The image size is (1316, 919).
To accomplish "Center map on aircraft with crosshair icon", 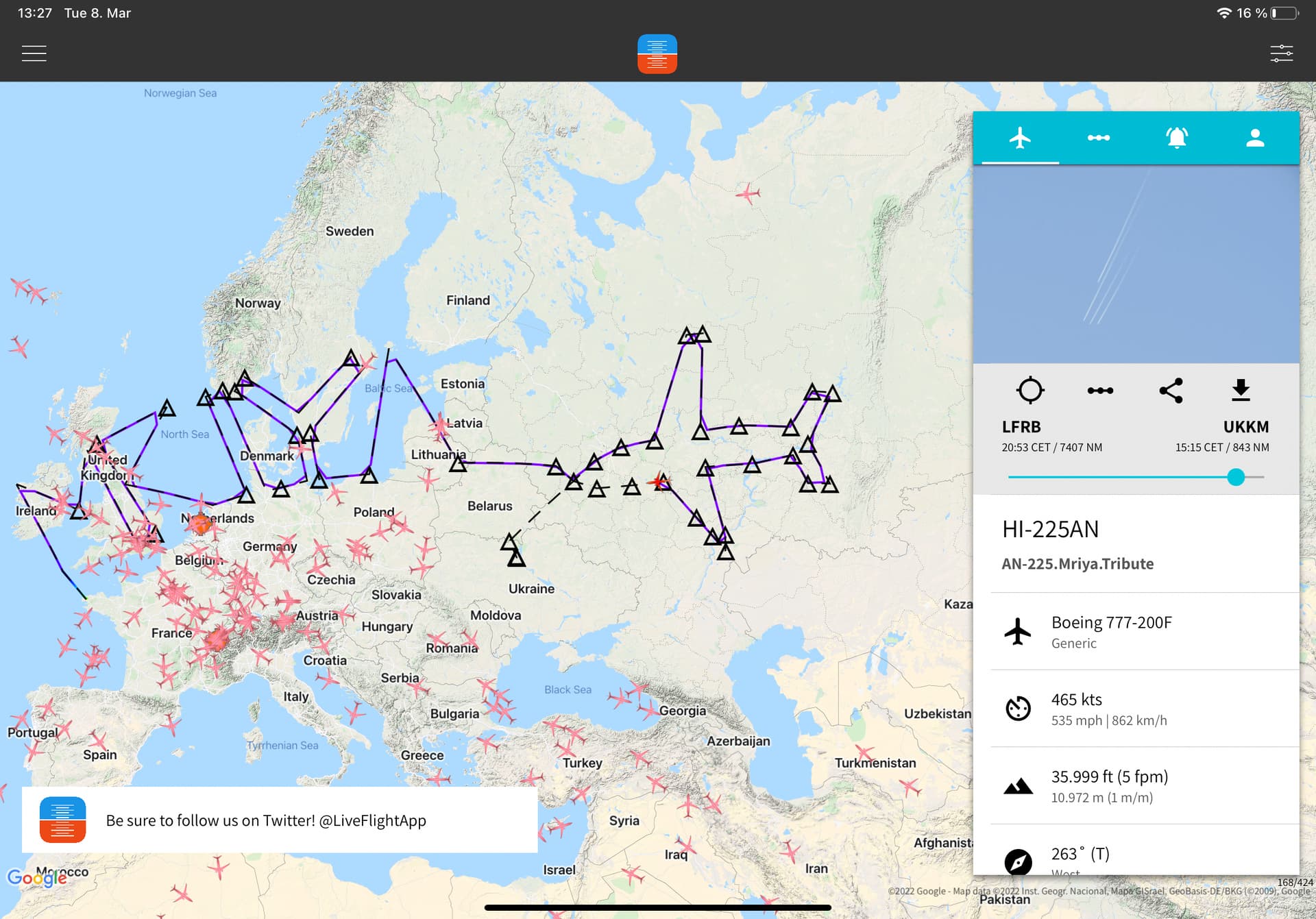I will [x=1029, y=390].
